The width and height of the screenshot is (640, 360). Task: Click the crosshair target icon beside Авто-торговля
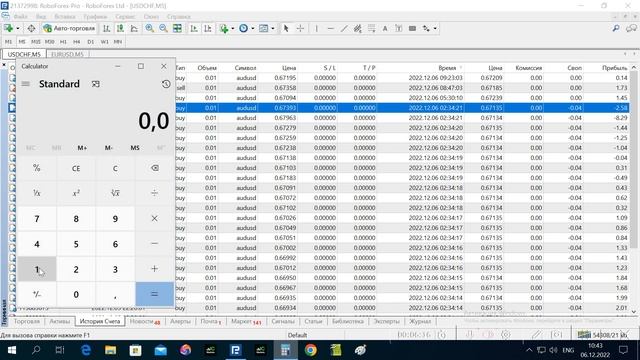(x=31, y=28)
